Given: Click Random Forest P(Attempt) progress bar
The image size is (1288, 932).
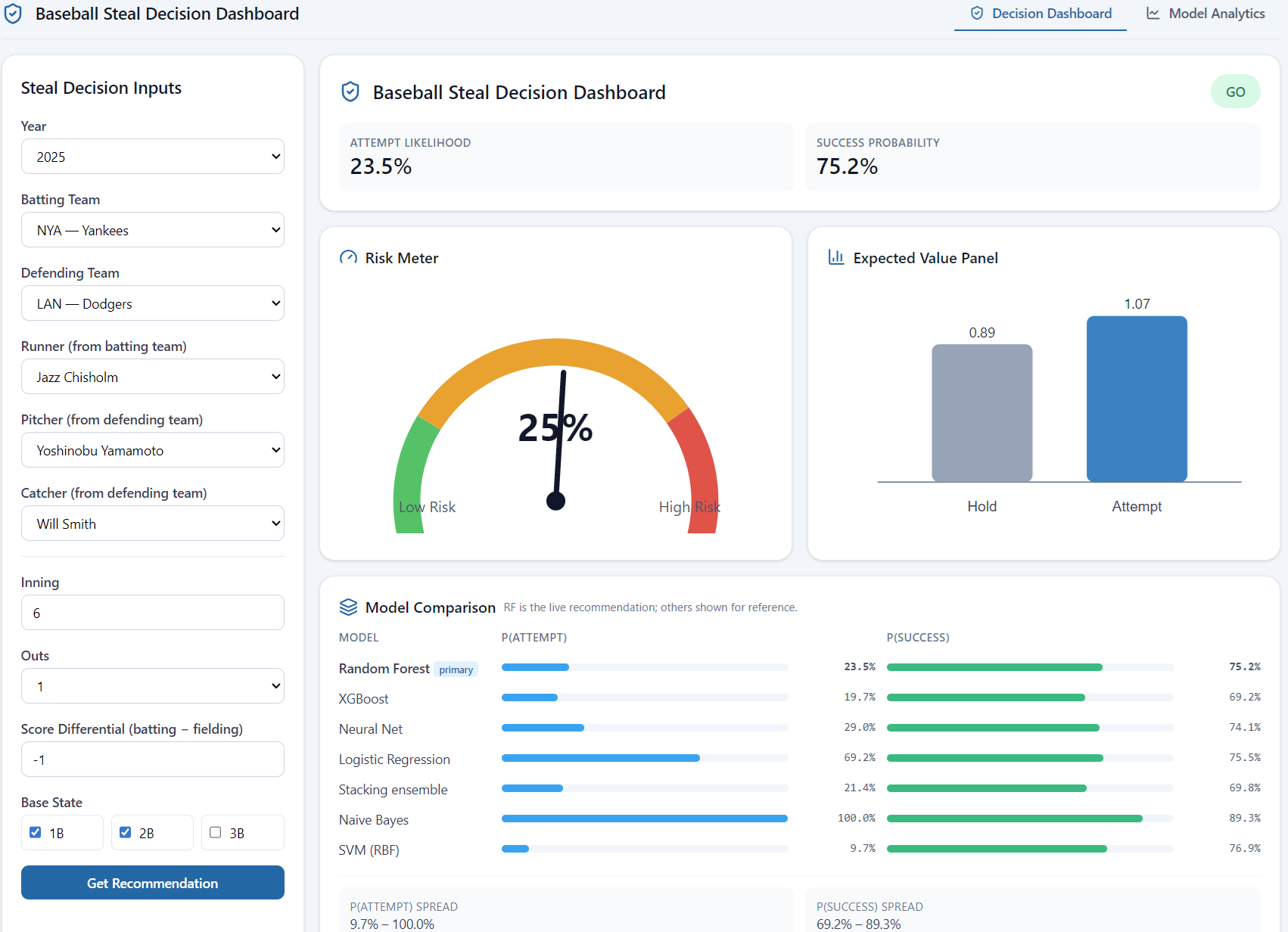Looking at the screenshot, I should tap(645, 667).
